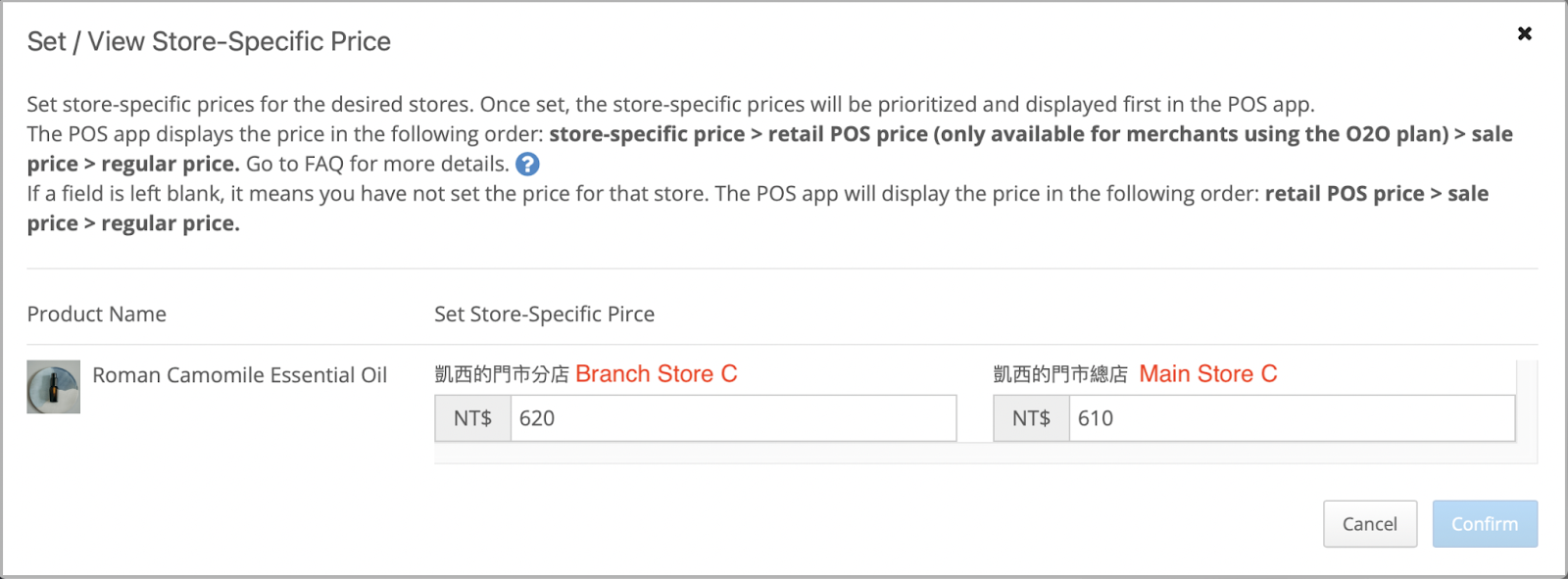1568x579 pixels.
Task: Focus the Main Store C price field
Action: pos(1292,418)
